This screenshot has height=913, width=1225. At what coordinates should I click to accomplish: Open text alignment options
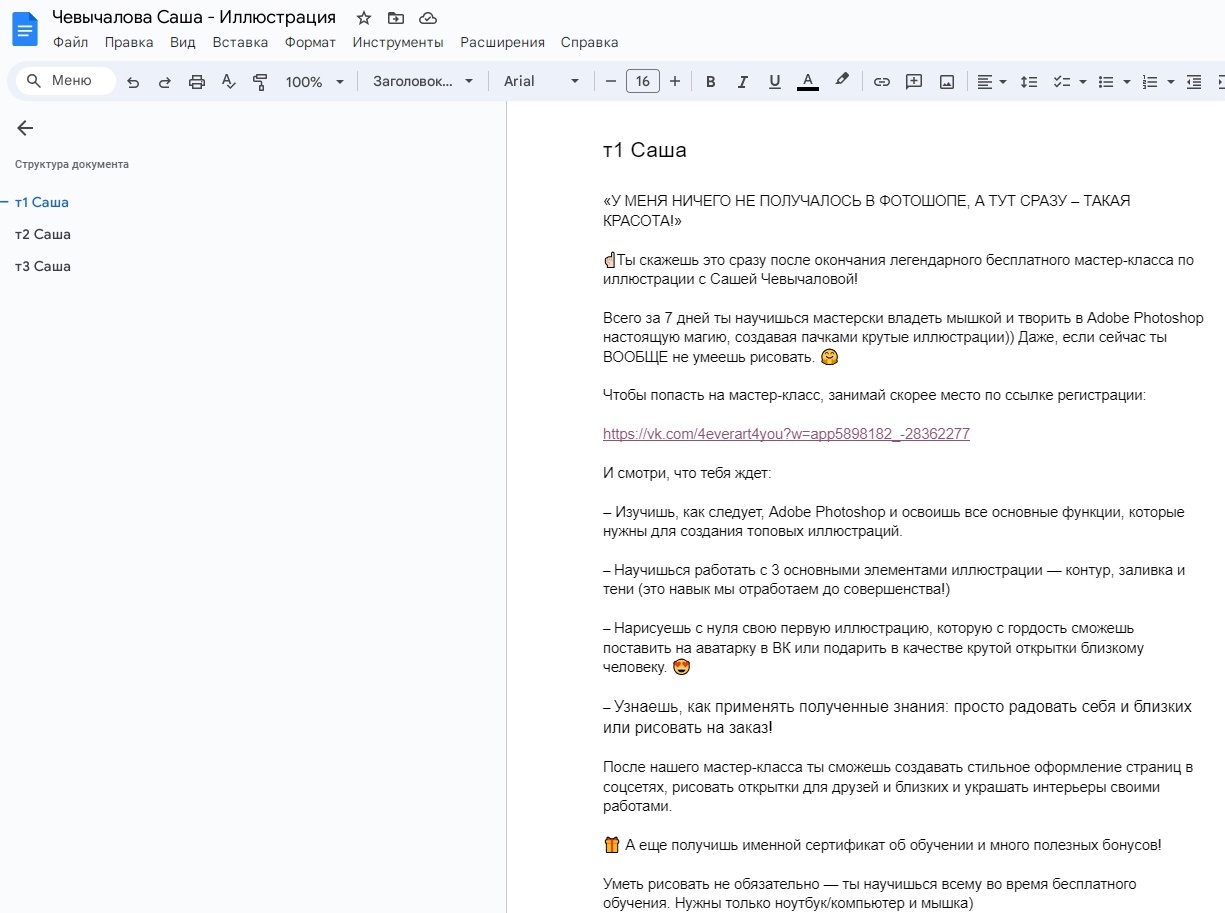pos(992,82)
